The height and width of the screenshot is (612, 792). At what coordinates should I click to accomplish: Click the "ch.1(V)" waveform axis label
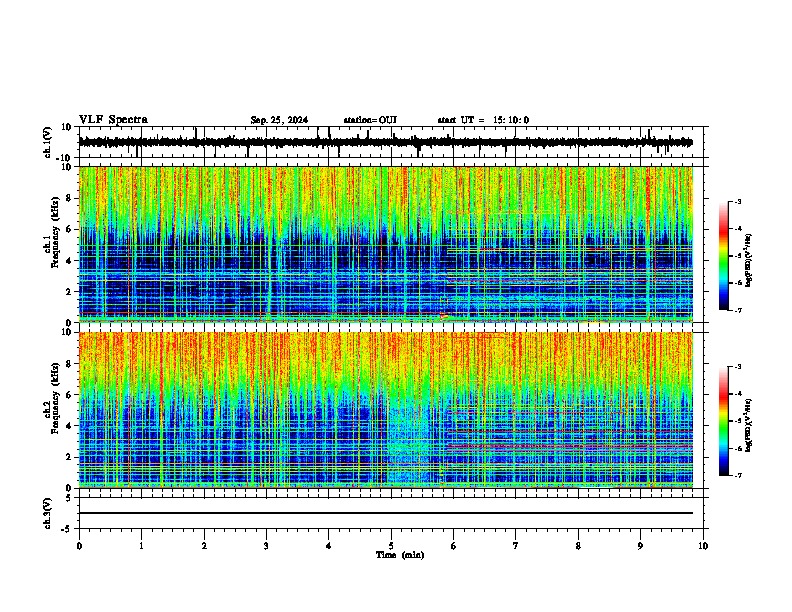click(x=48, y=142)
